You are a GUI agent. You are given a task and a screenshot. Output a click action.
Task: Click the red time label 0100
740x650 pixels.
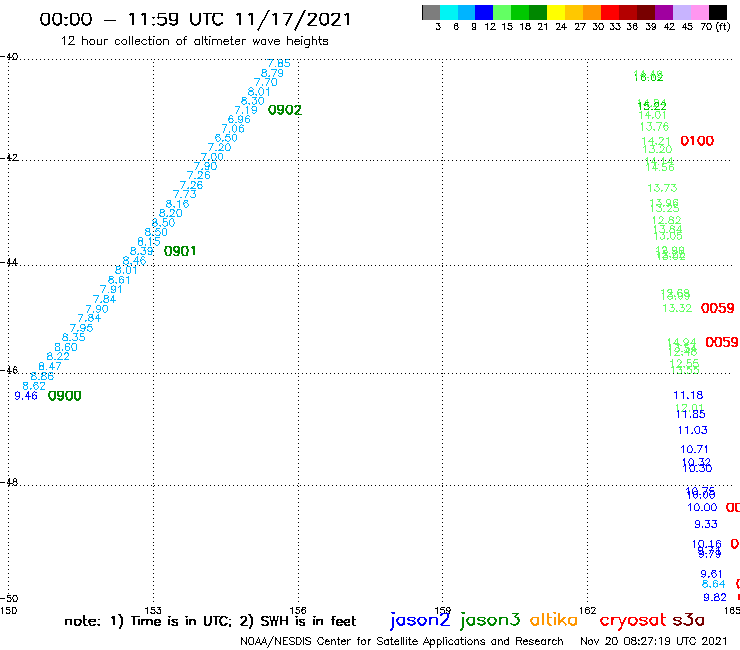tap(697, 141)
